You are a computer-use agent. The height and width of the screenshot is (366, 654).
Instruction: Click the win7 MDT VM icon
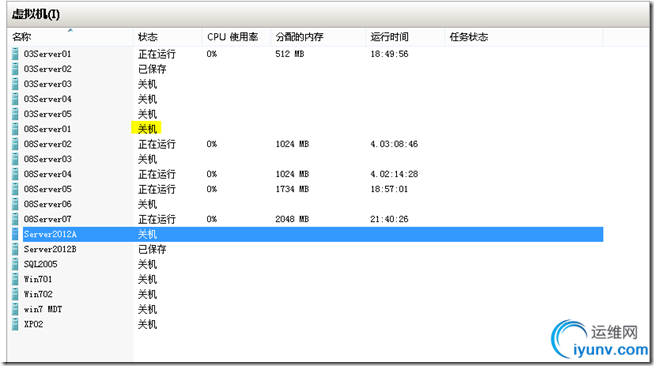point(15,309)
